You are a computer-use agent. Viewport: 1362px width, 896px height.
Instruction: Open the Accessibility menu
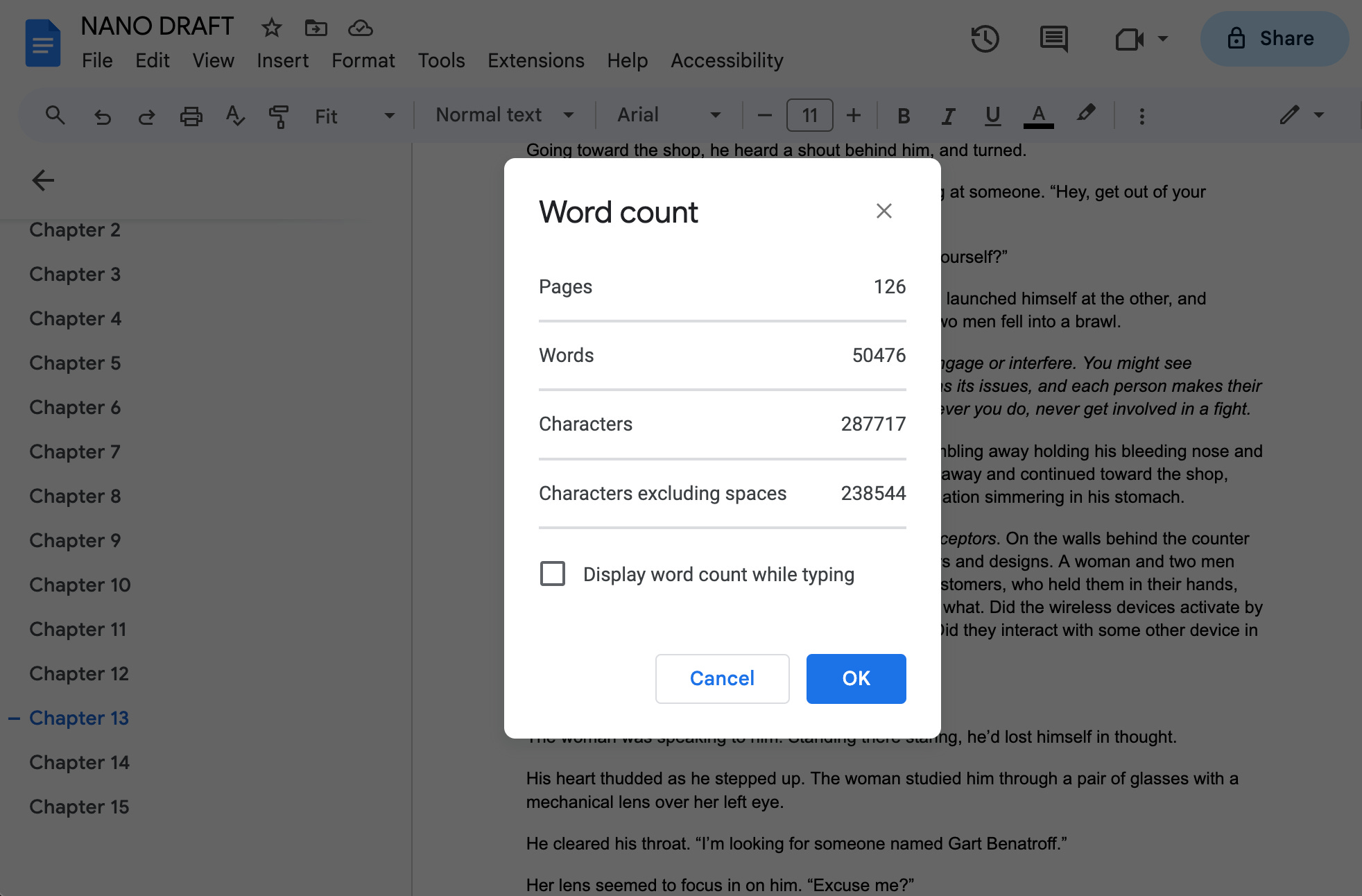[727, 61]
